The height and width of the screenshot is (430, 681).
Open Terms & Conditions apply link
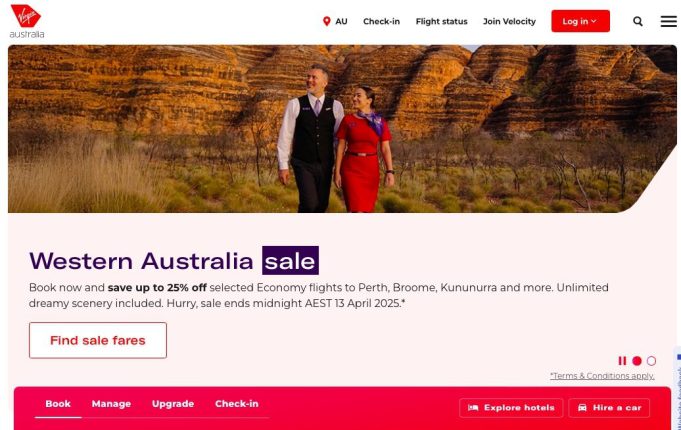click(602, 376)
